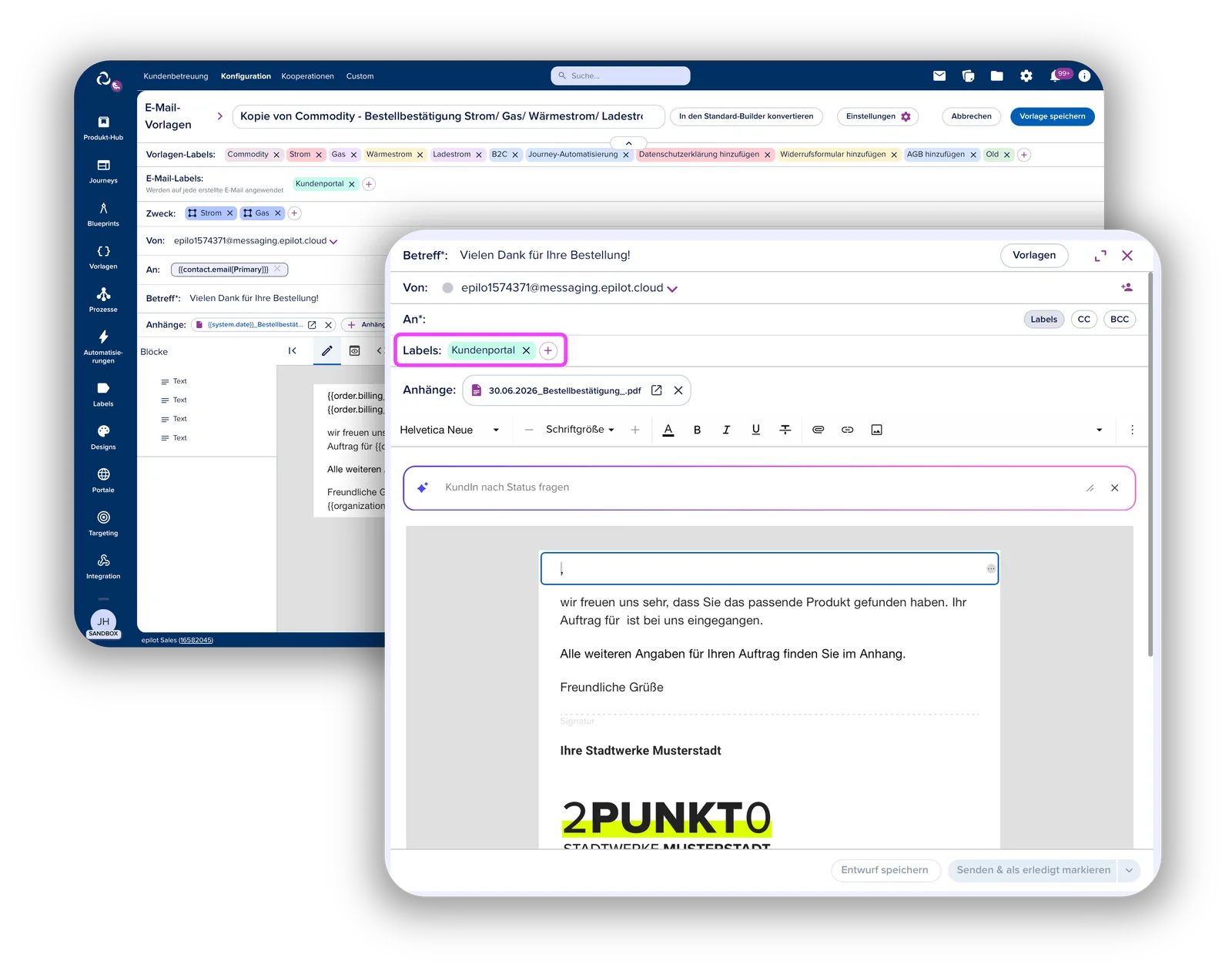1232x971 pixels.
Task: Open Produkt-Hub in the sidebar
Action: point(103,128)
